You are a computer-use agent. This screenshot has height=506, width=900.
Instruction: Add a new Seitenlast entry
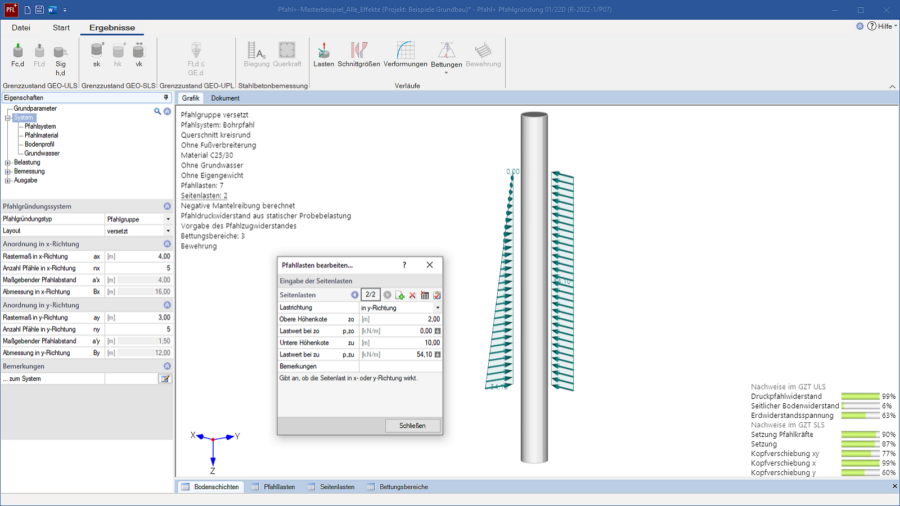point(400,295)
